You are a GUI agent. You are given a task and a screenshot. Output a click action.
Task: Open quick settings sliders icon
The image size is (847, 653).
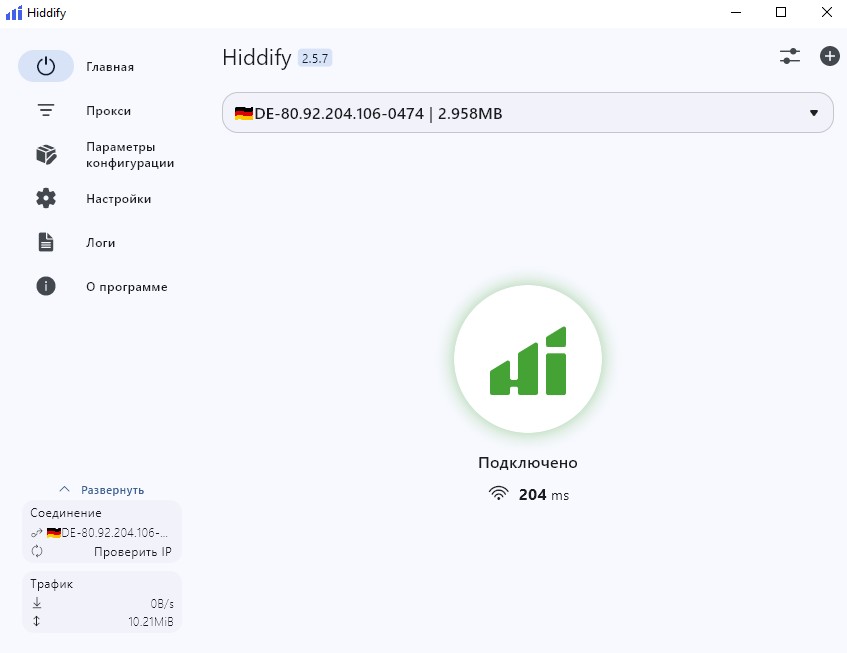point(790,56)
